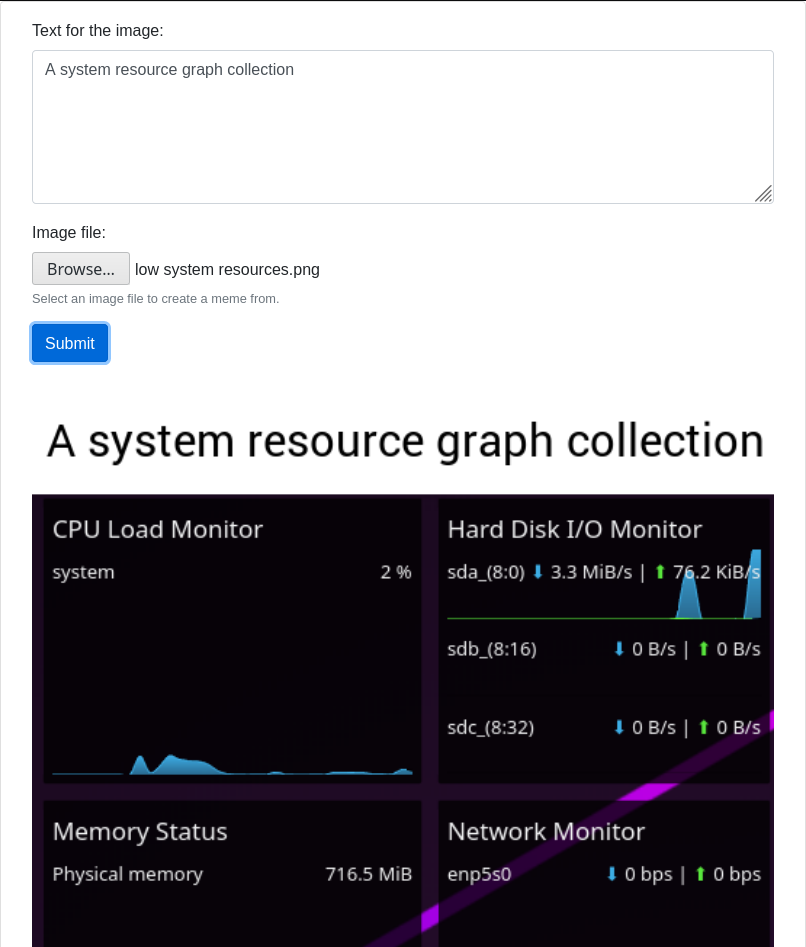
Task: Submit the meme form
Action: 70,343
